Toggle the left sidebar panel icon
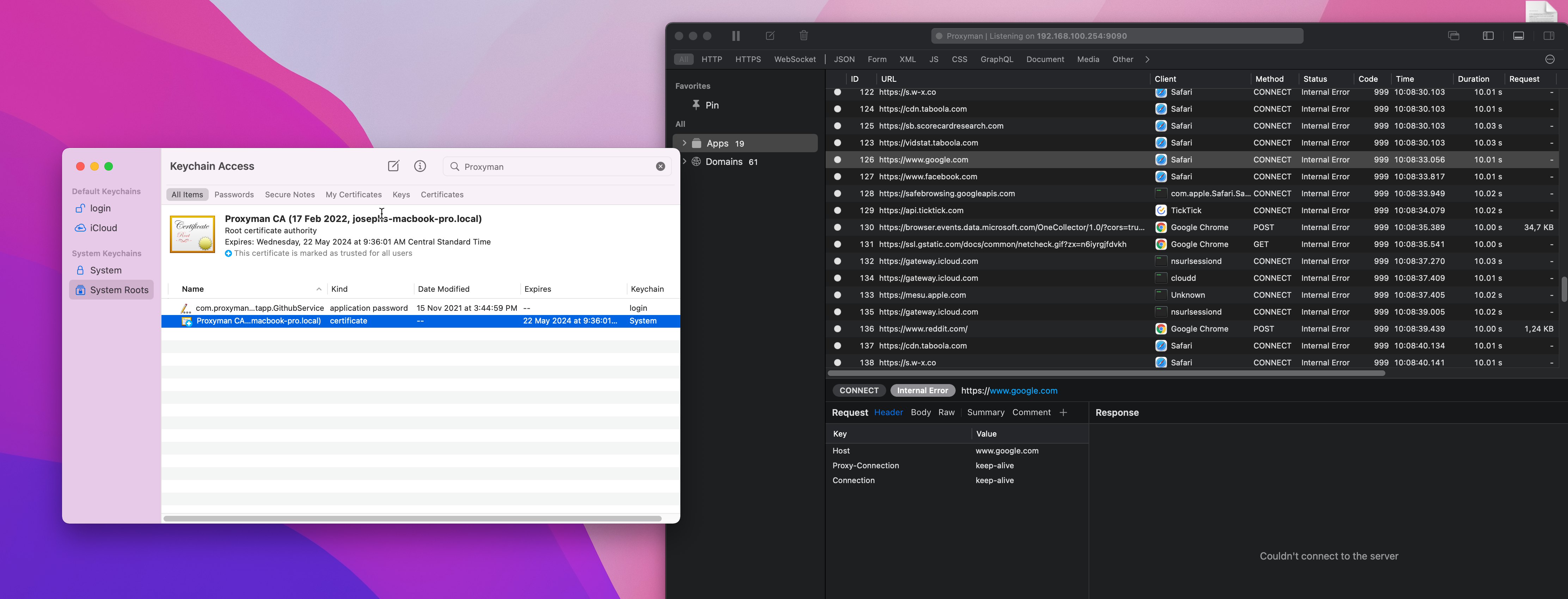The height and width of the screenshot is (599, 1568). [1488, 36]
